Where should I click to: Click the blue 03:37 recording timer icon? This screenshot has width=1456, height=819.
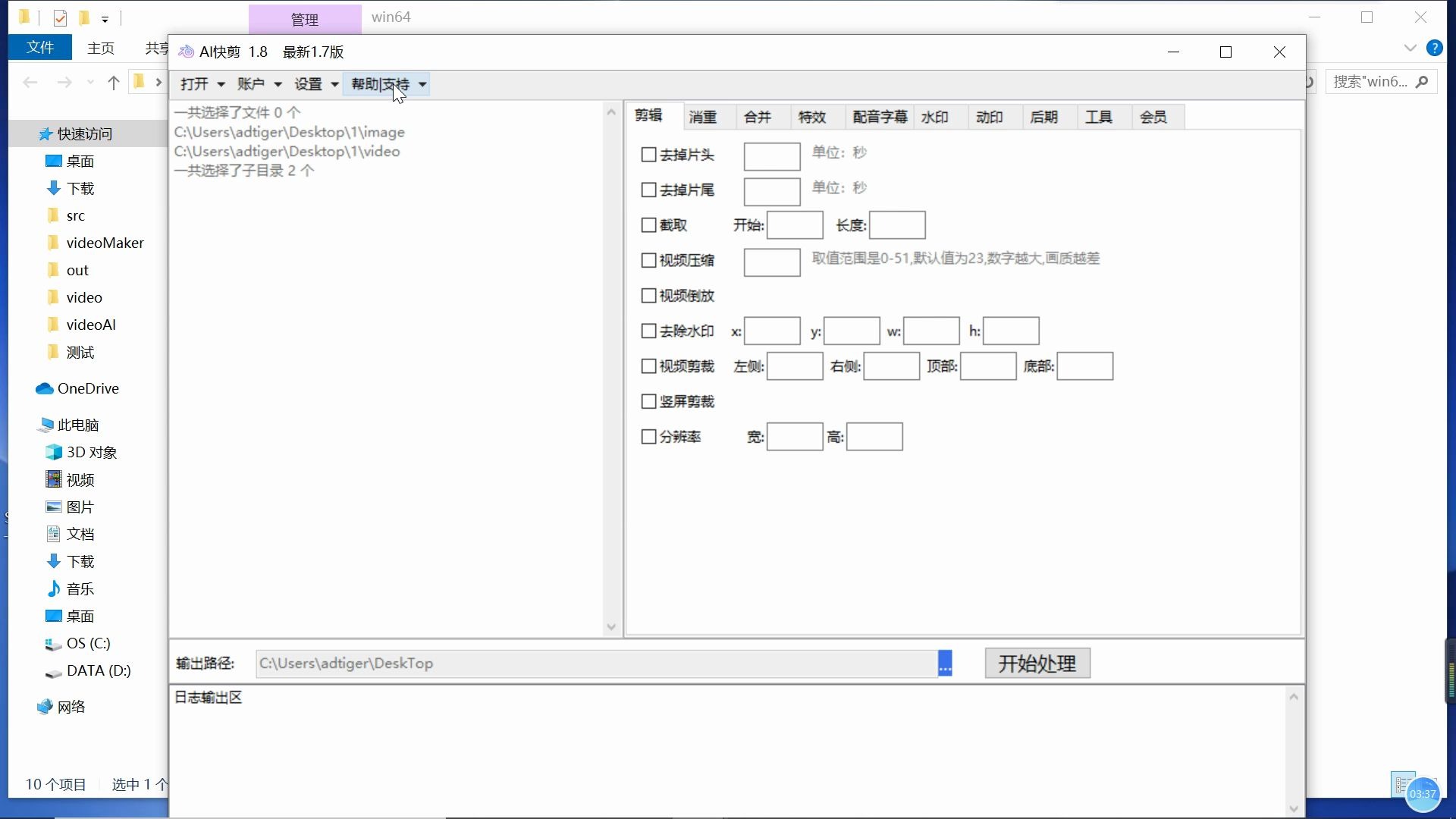coord(1422,794)
